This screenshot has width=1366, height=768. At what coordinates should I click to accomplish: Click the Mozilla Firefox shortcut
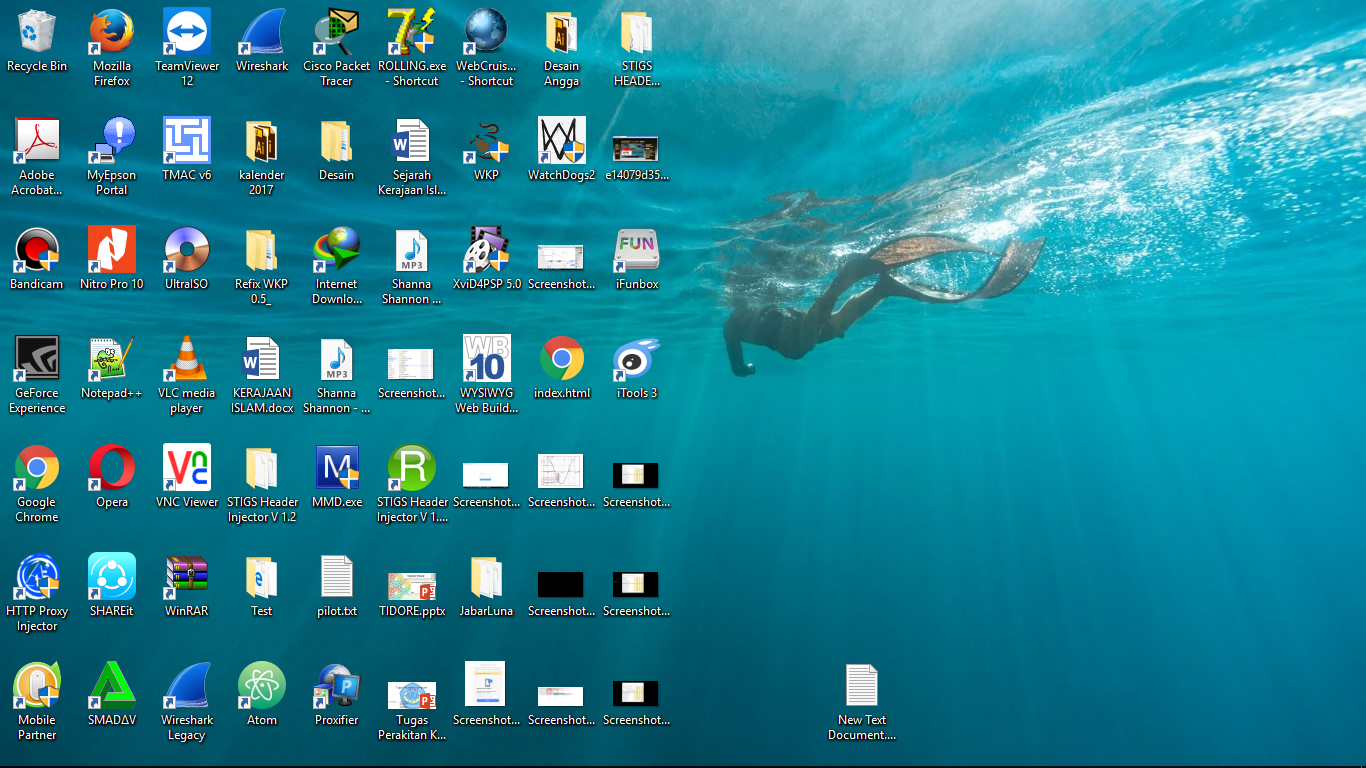click(112, 32)
